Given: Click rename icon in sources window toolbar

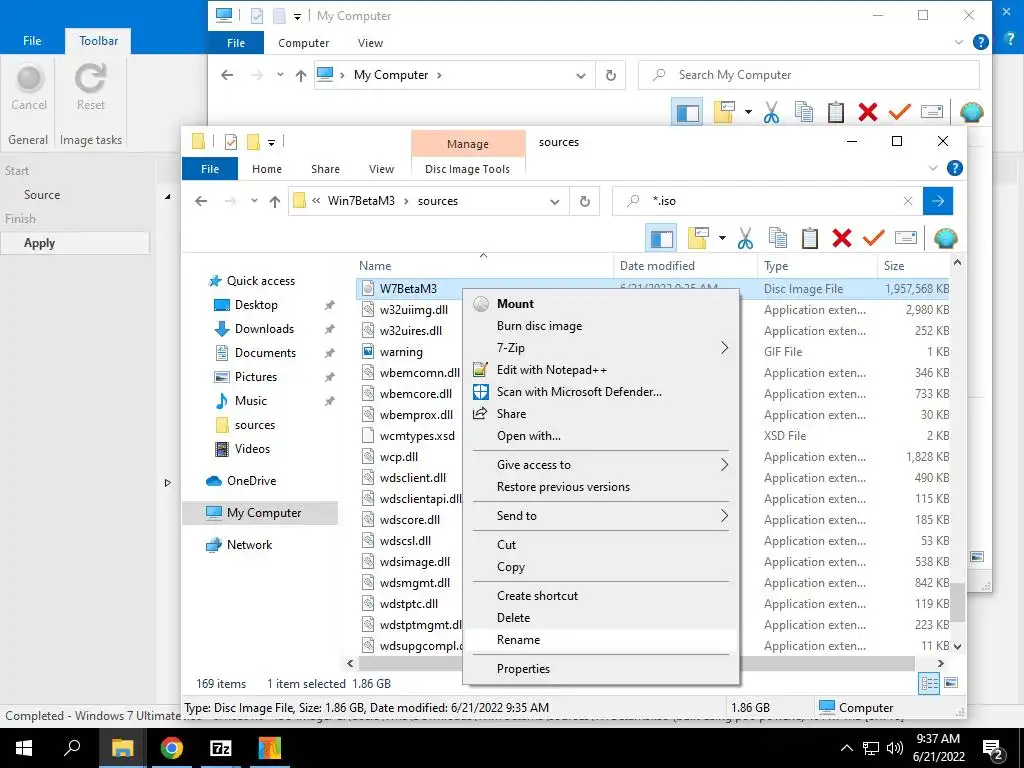Looking at the screenshot, I should coord(906,238).
